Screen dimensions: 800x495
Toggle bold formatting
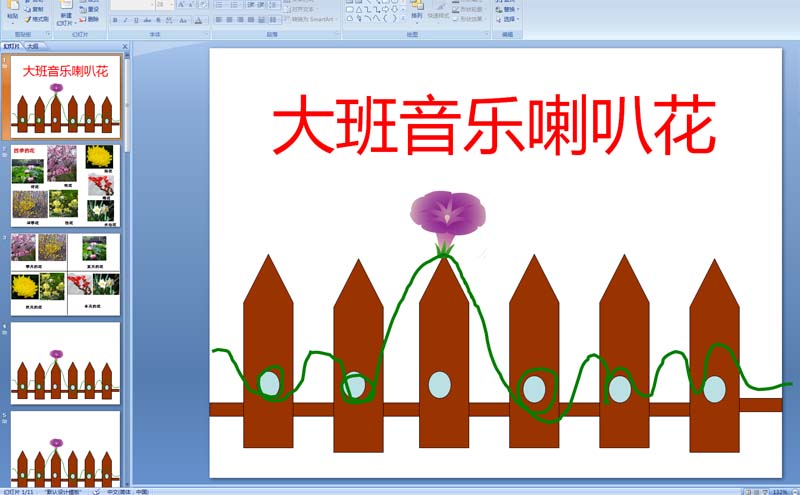115,20
